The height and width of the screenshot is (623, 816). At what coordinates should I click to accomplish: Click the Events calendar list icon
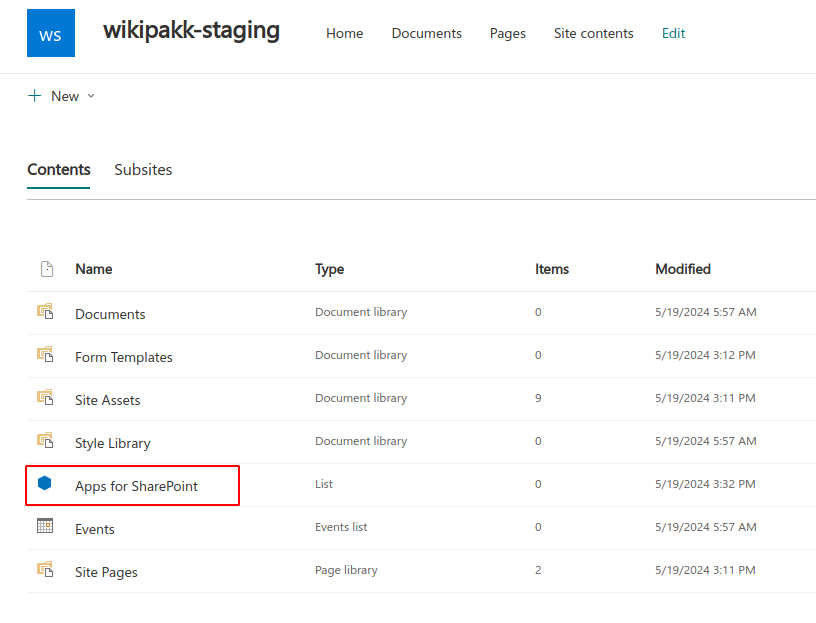(x=45, y=526)
